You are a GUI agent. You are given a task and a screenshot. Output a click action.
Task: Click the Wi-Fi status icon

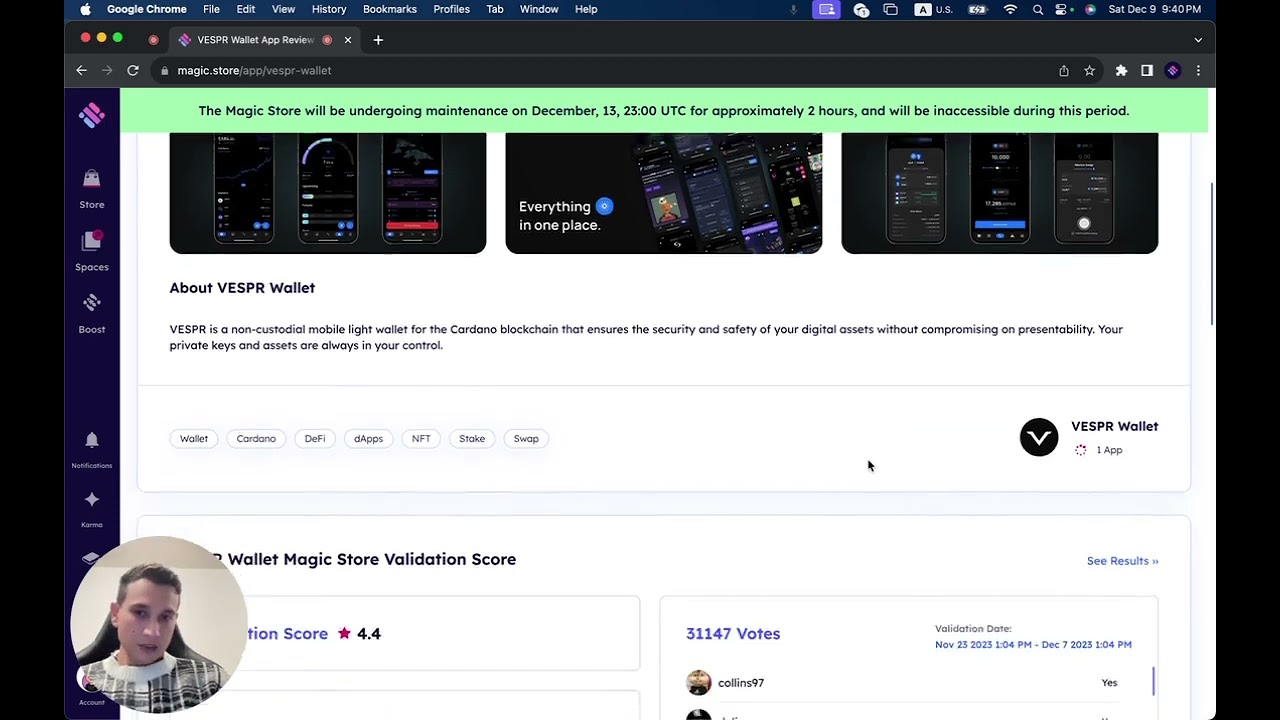pyautogui.click(x=1010, y=9)
